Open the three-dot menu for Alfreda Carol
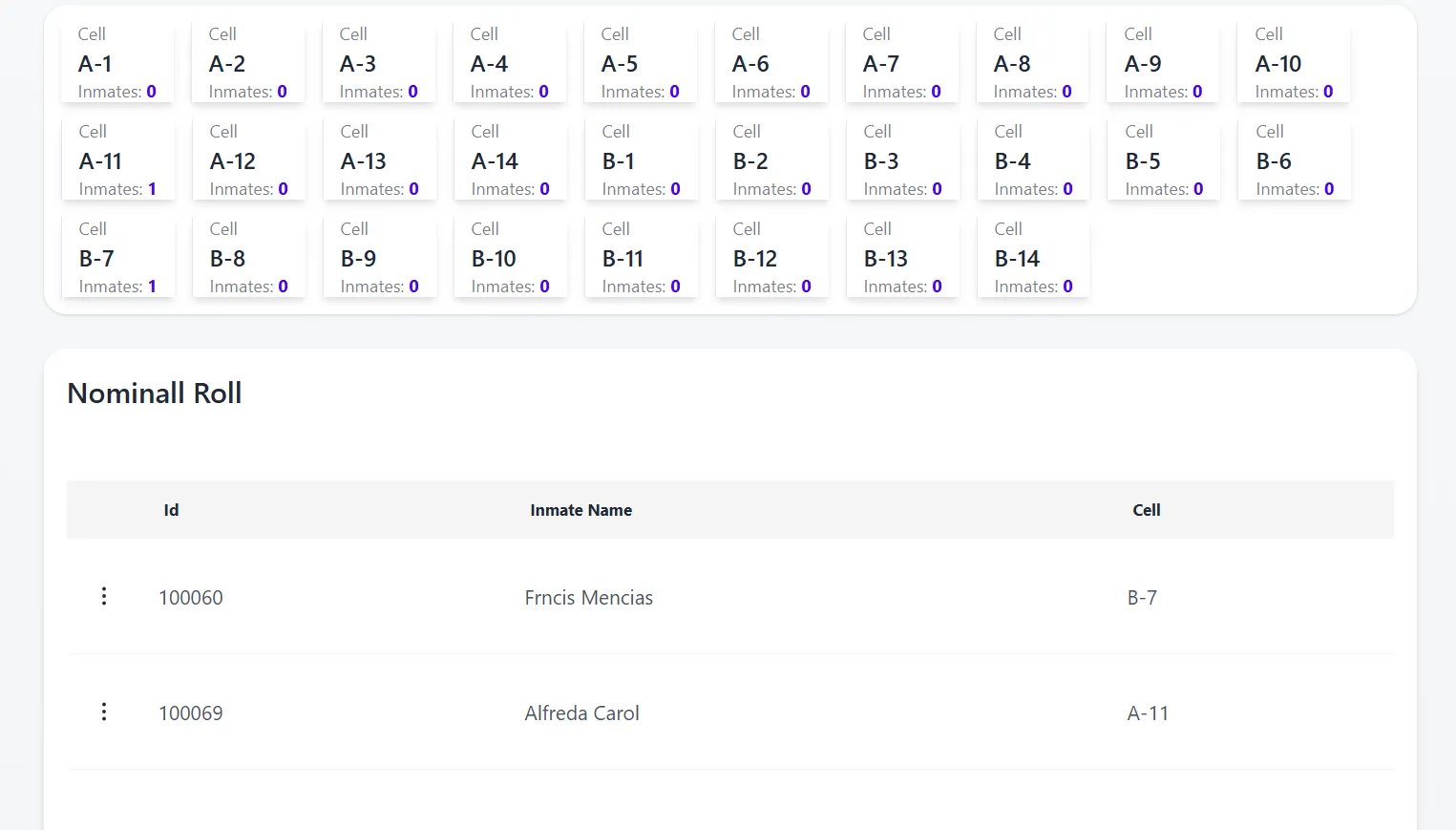 pyautogui.click(x=104, y=713)
